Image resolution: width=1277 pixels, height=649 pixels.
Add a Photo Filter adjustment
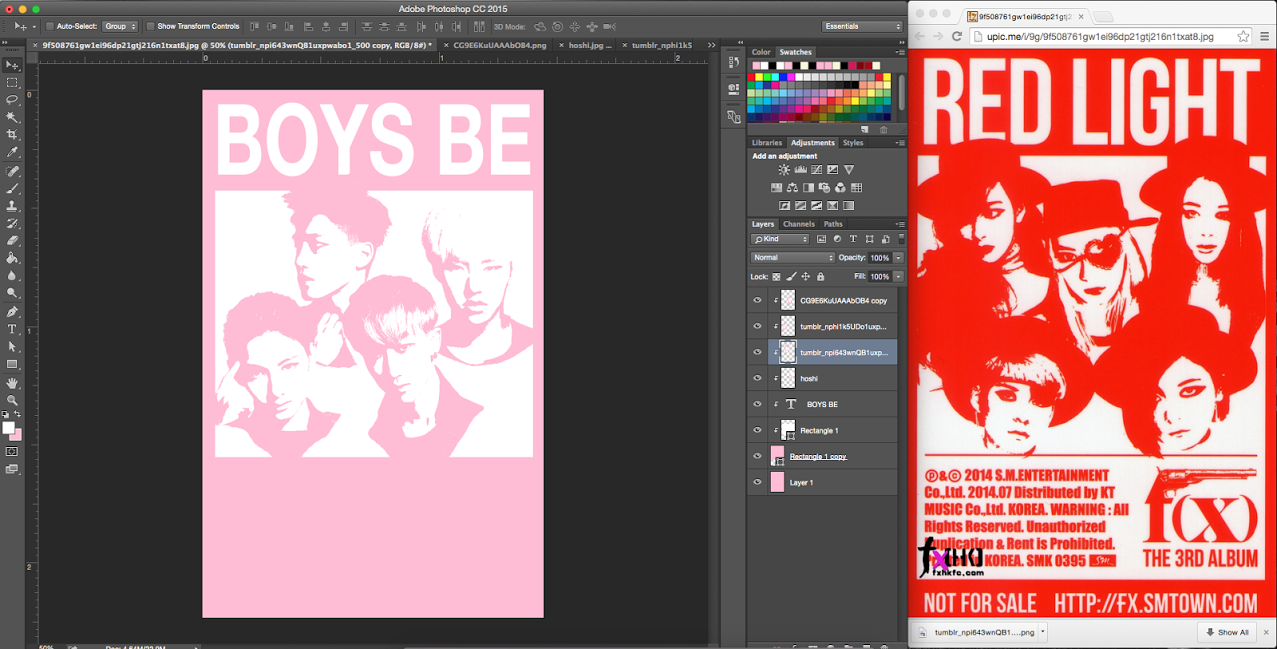tap(824, 187)
